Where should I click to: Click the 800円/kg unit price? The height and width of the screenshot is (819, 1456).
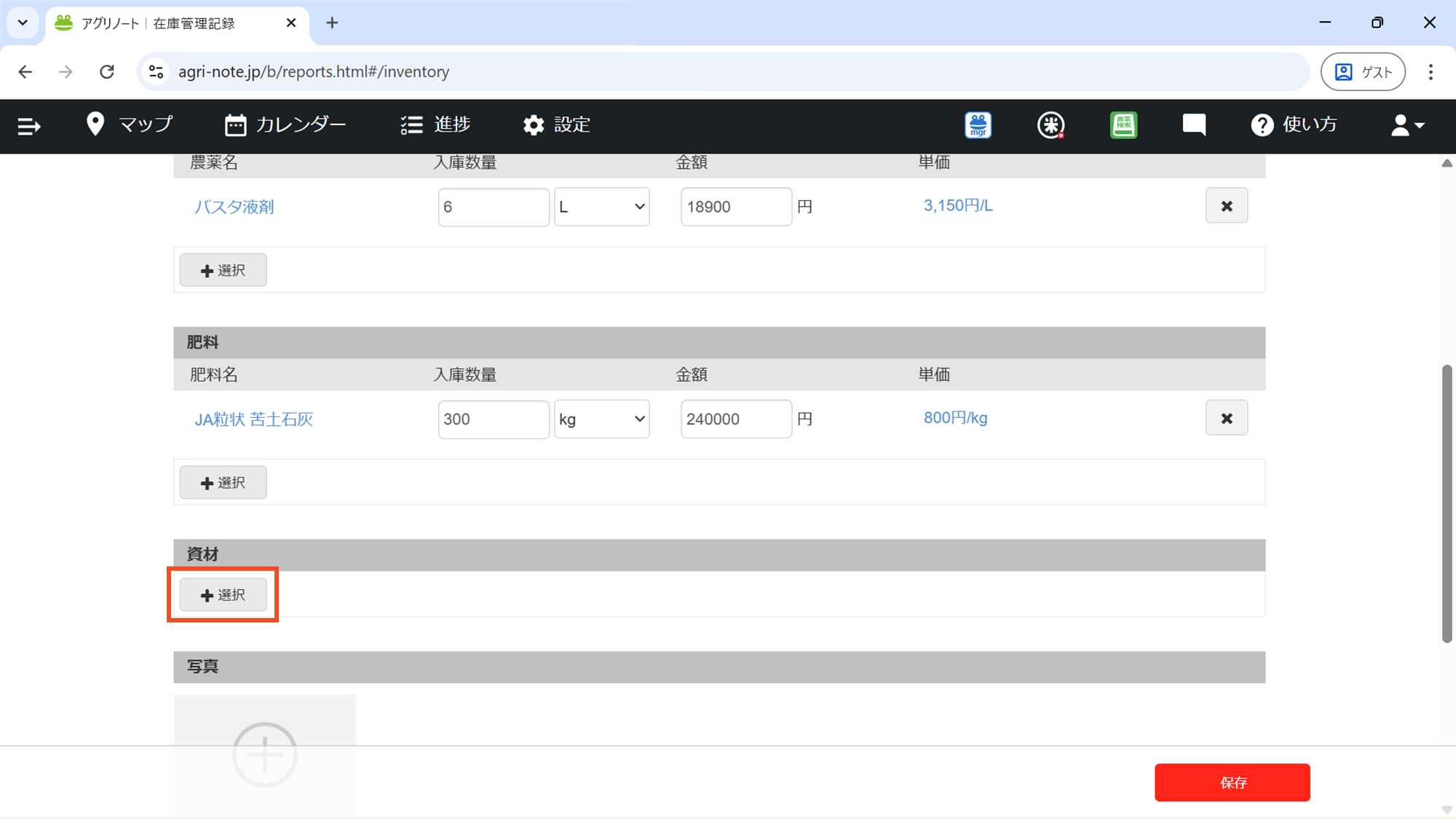click(955, 418)
